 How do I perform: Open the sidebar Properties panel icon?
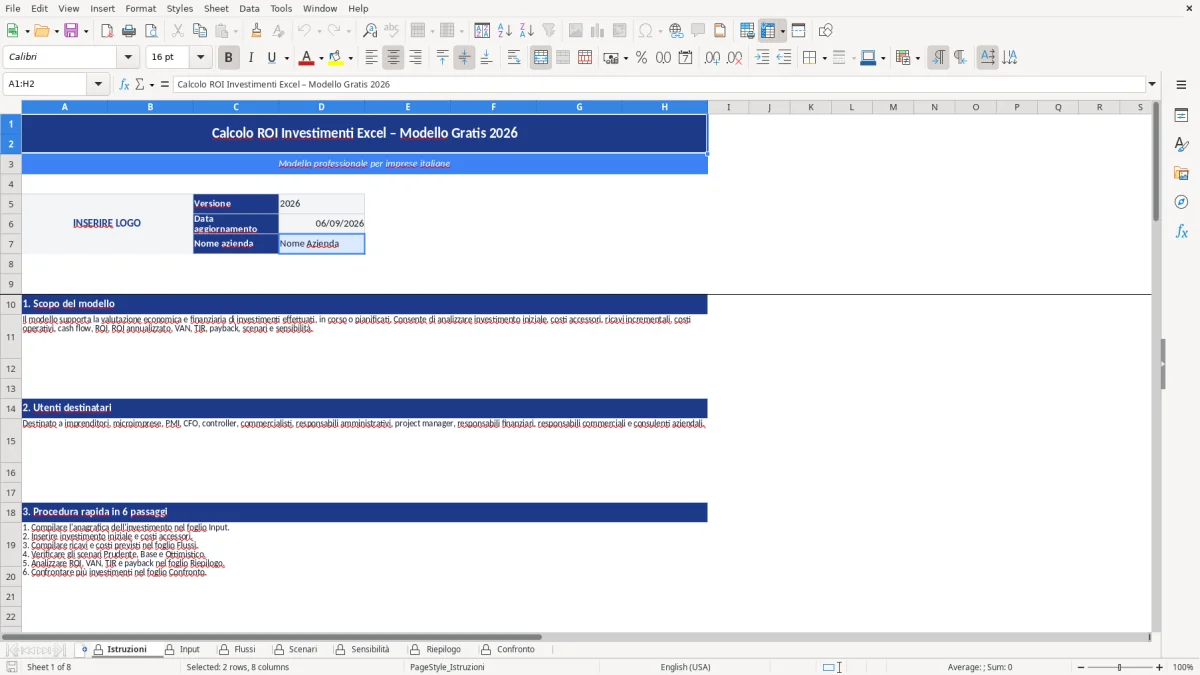1181,116
